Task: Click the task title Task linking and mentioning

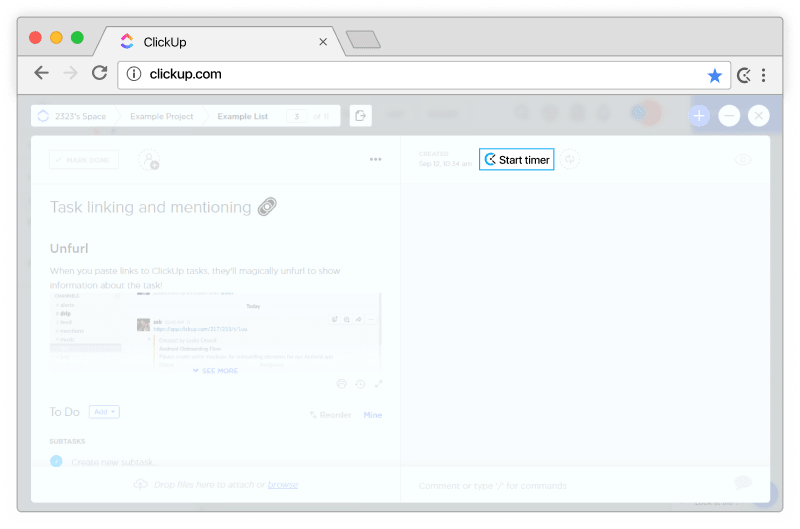Action: (x=151, y=207)
